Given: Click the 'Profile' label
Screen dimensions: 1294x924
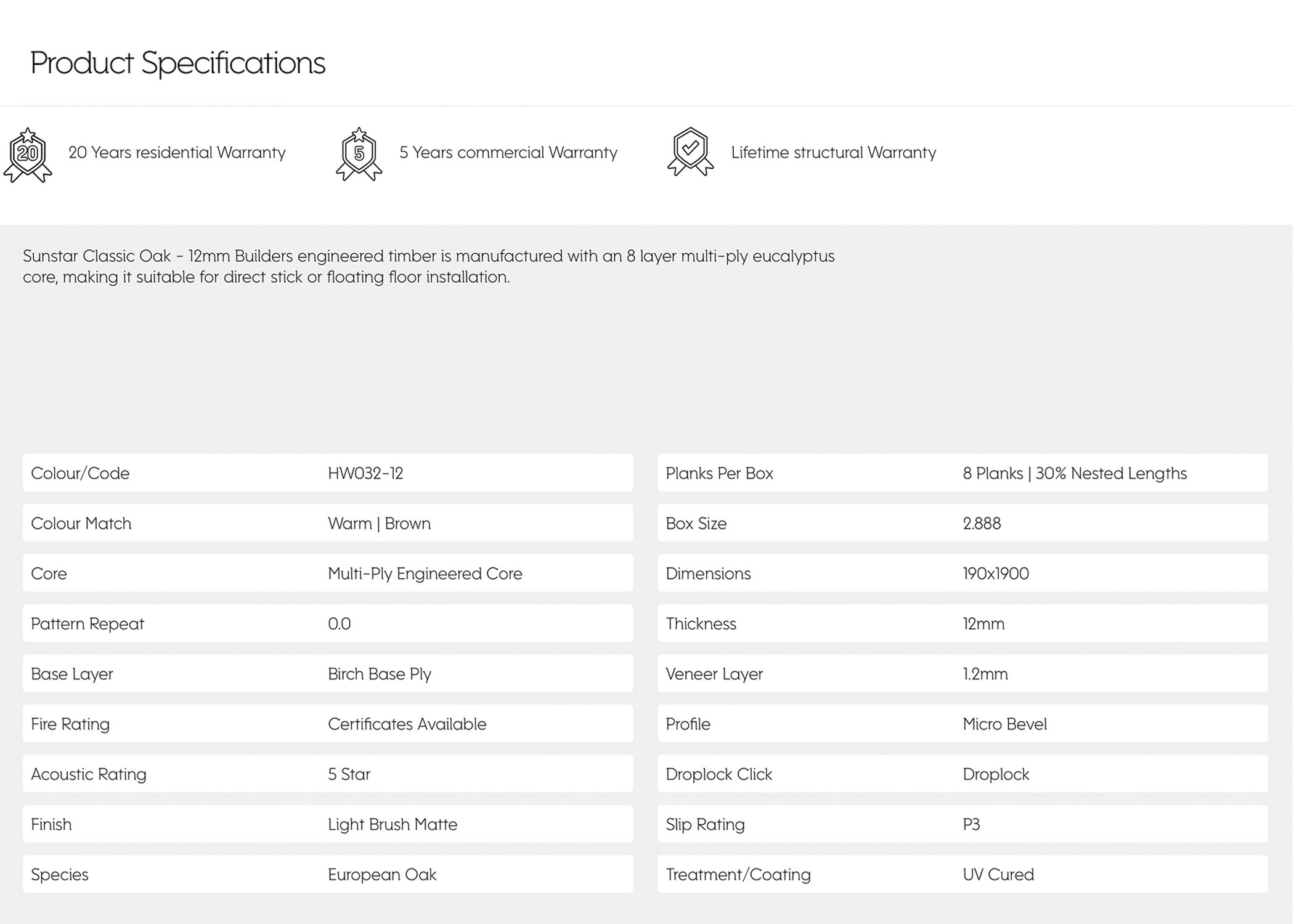Looking at the screenshot, I should click(x=688, y=724).
